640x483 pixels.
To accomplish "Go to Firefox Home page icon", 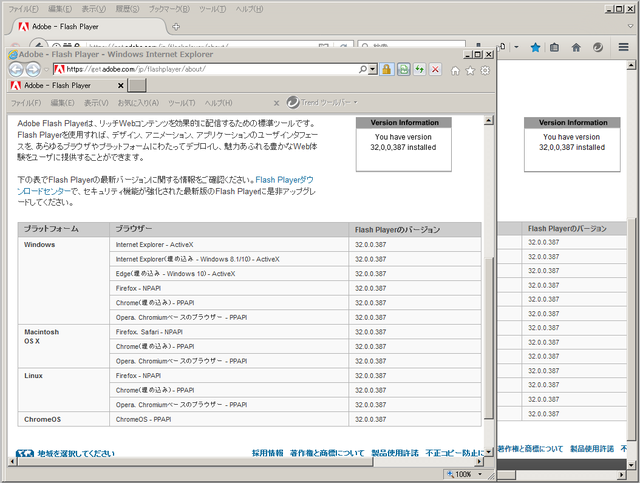I will tap(576, 47).
